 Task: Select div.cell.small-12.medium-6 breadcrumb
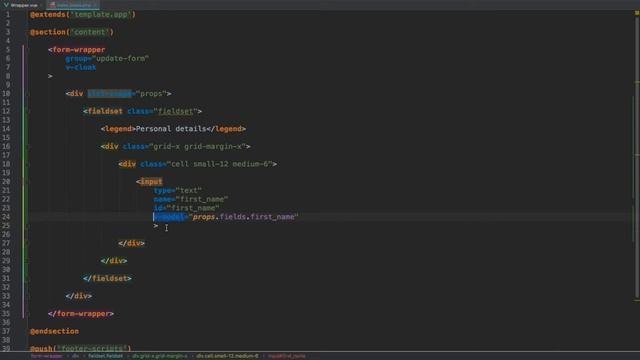[x=227, y=356]
